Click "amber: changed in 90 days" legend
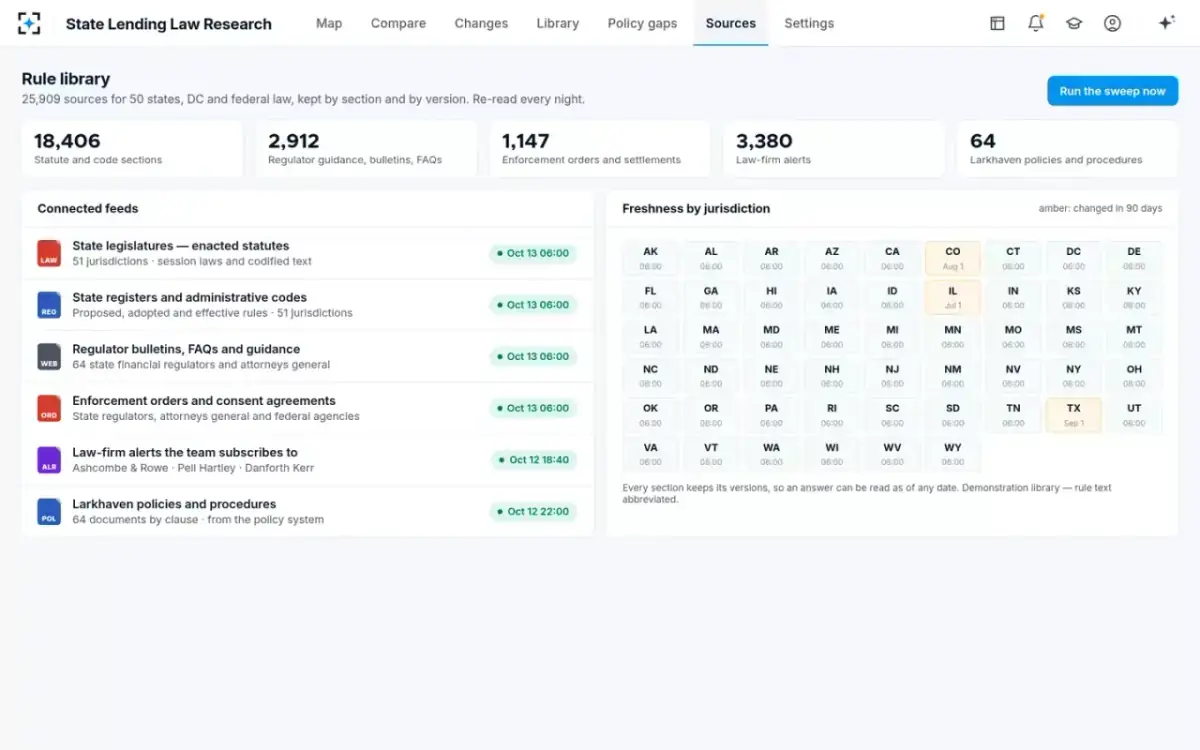1200x750 pixels. (1100, 209)
